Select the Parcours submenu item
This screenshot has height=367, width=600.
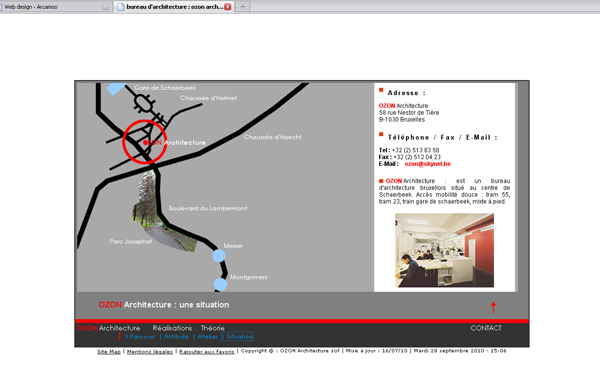point(140,337)
